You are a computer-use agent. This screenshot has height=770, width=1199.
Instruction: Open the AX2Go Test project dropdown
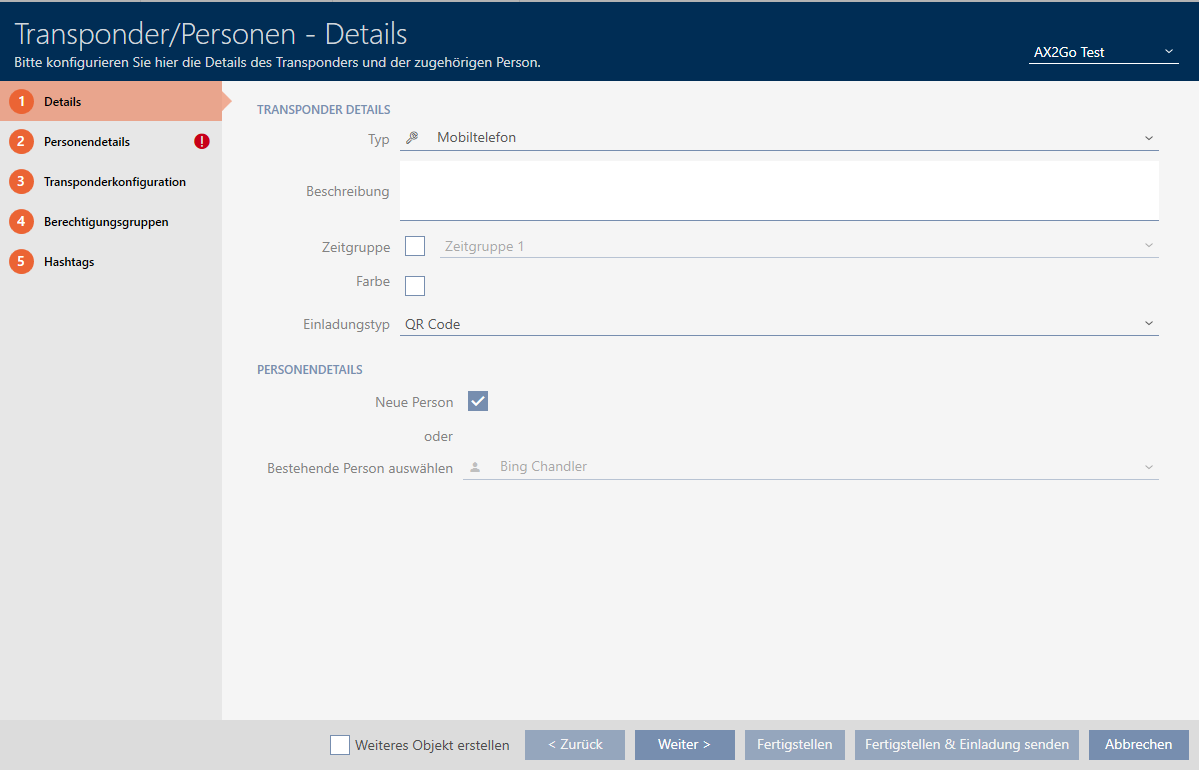[1103, 52]
